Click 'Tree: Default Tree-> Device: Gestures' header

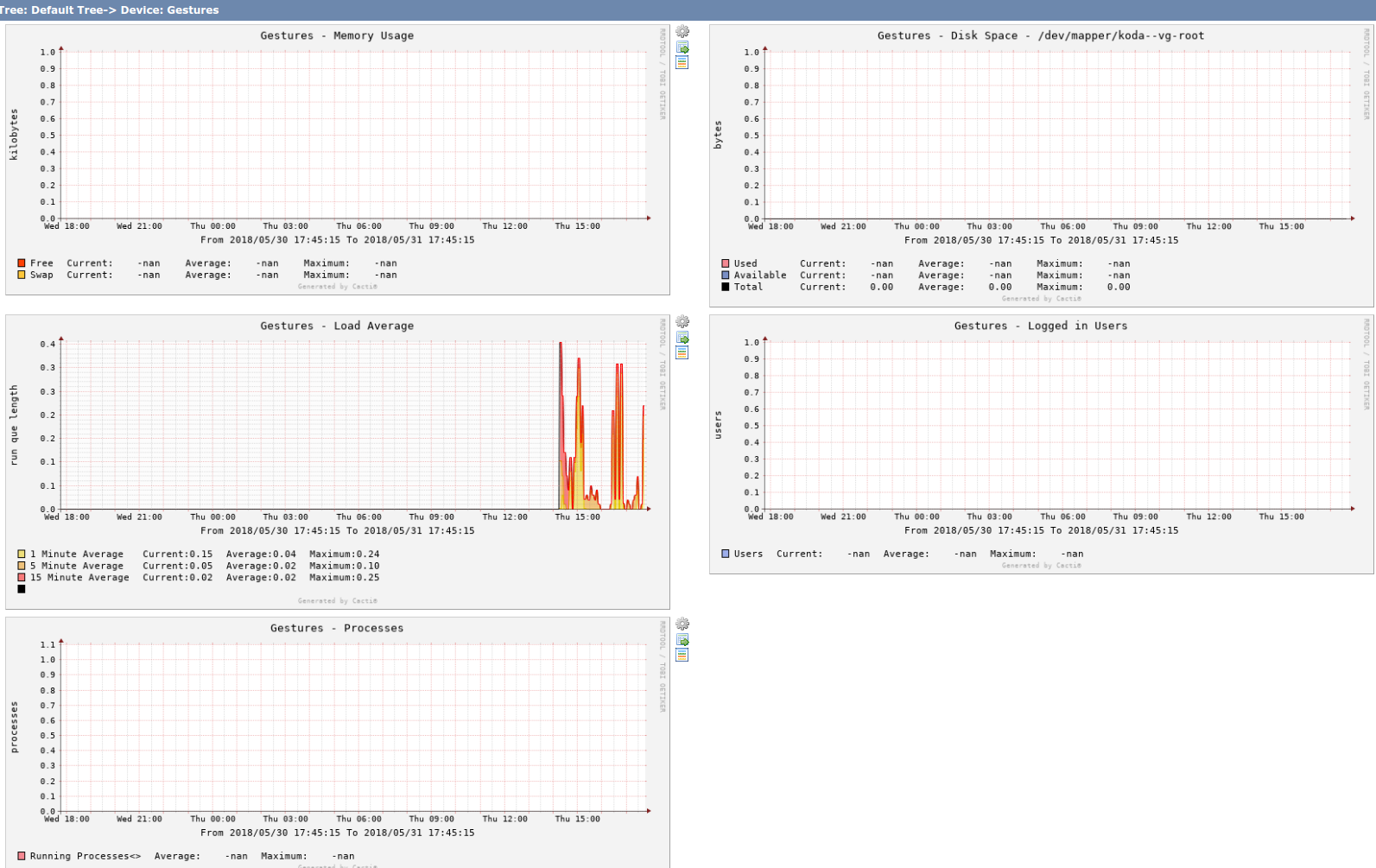[x=109, y=10]
